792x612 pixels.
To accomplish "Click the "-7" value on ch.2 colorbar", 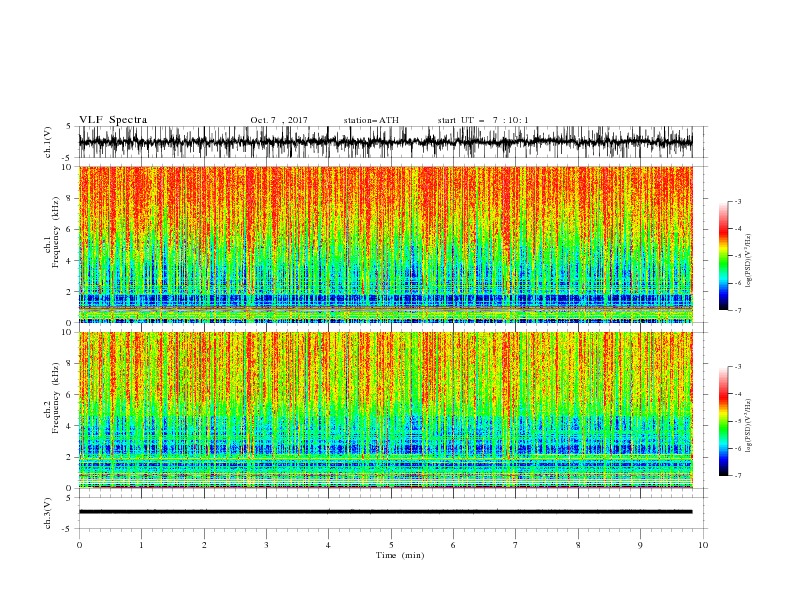I will 738,476.
